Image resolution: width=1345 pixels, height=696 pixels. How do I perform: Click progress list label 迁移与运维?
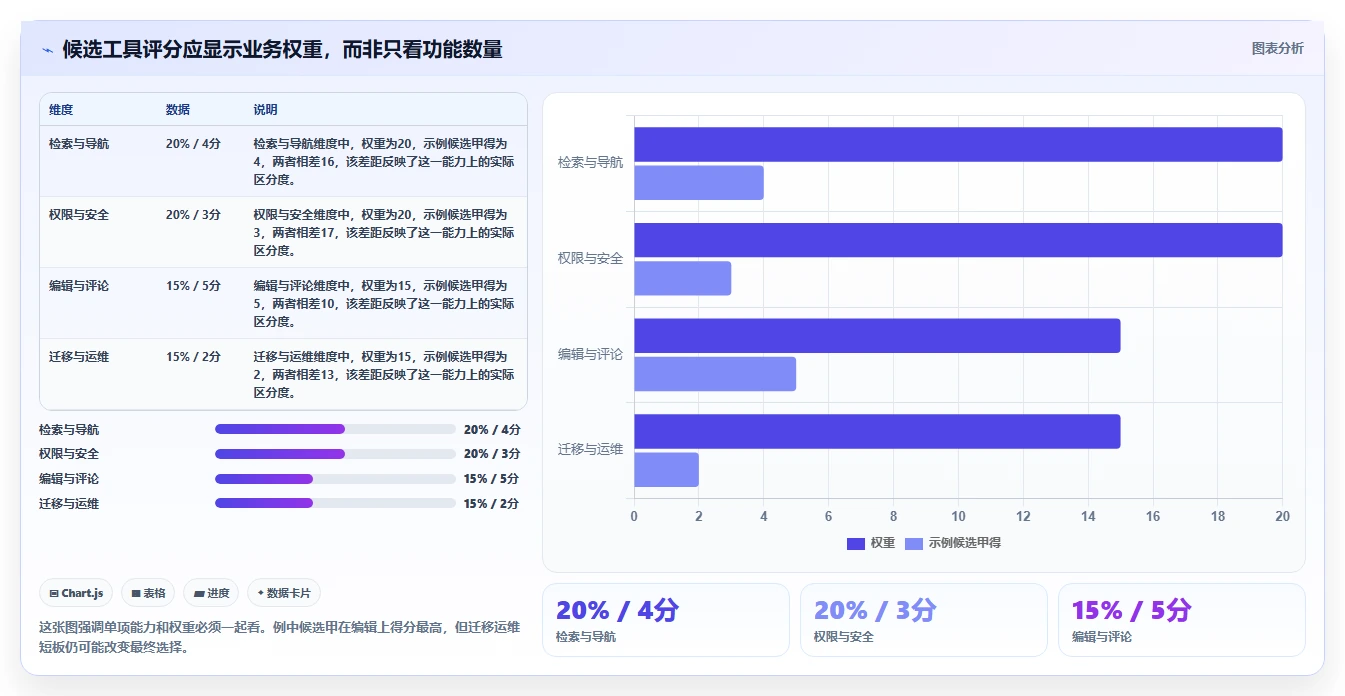(x=69, y=504)
